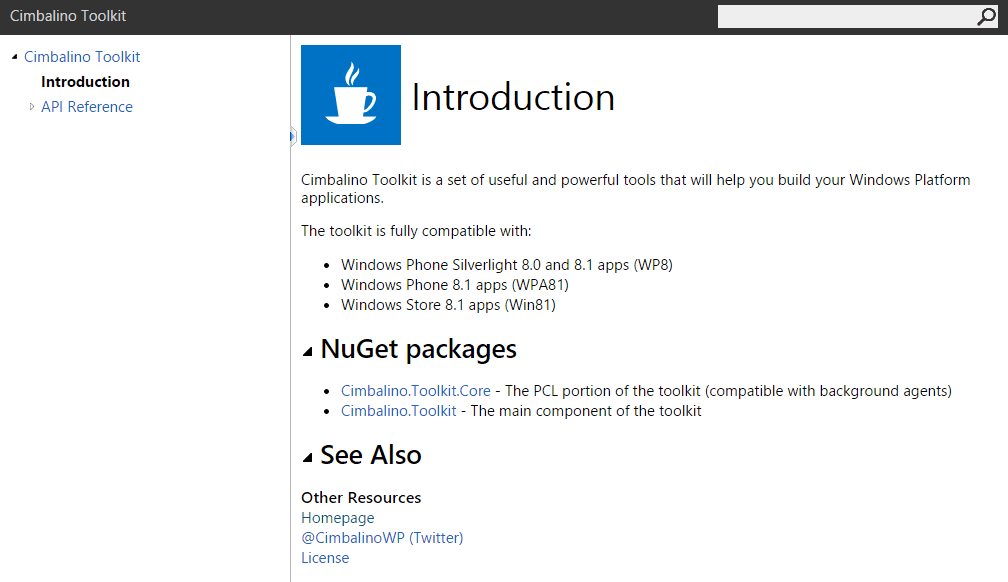Expand the API Reference tree node
Image resolution: width=1008 pixels, height=582 pixels.
[31, 106]
